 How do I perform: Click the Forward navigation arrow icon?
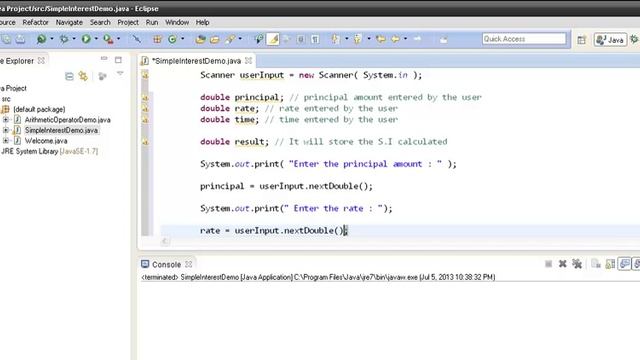pos(417,39)
